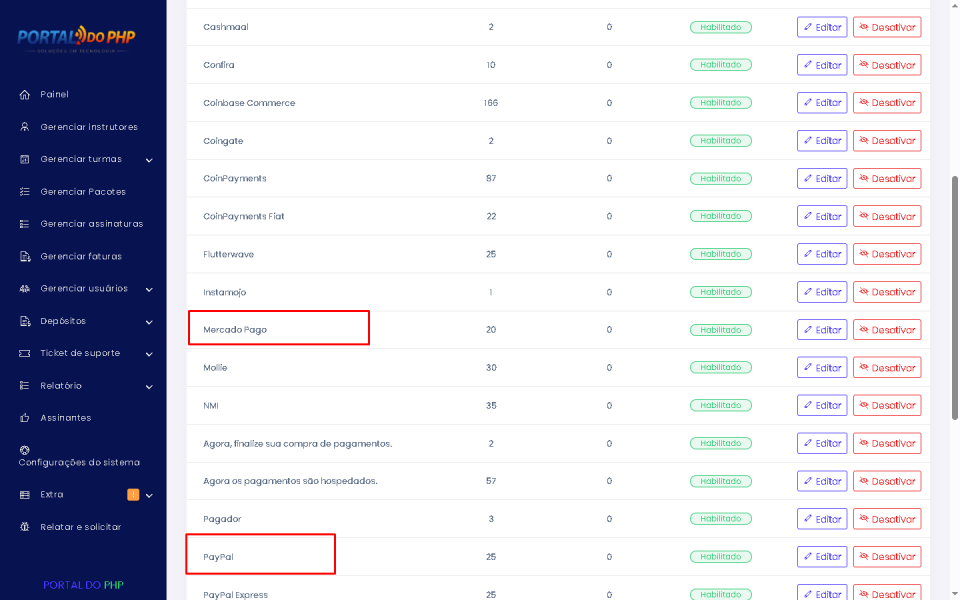
Task: Click the Configurações do sistema globe icon
Action: click(24, 450)
